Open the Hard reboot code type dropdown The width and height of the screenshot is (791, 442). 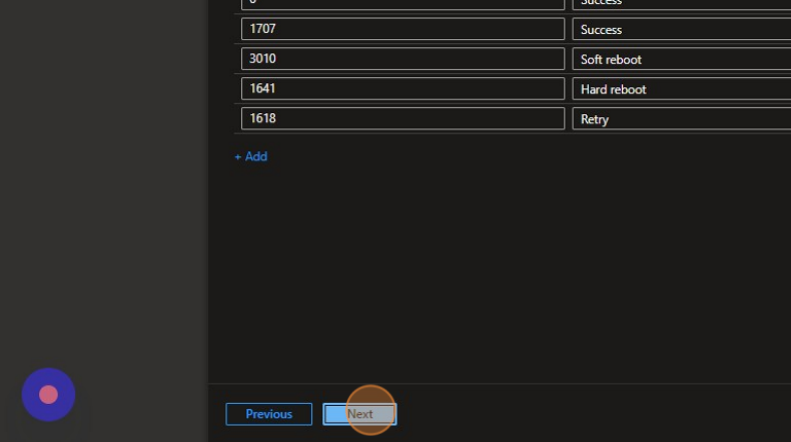680,89
